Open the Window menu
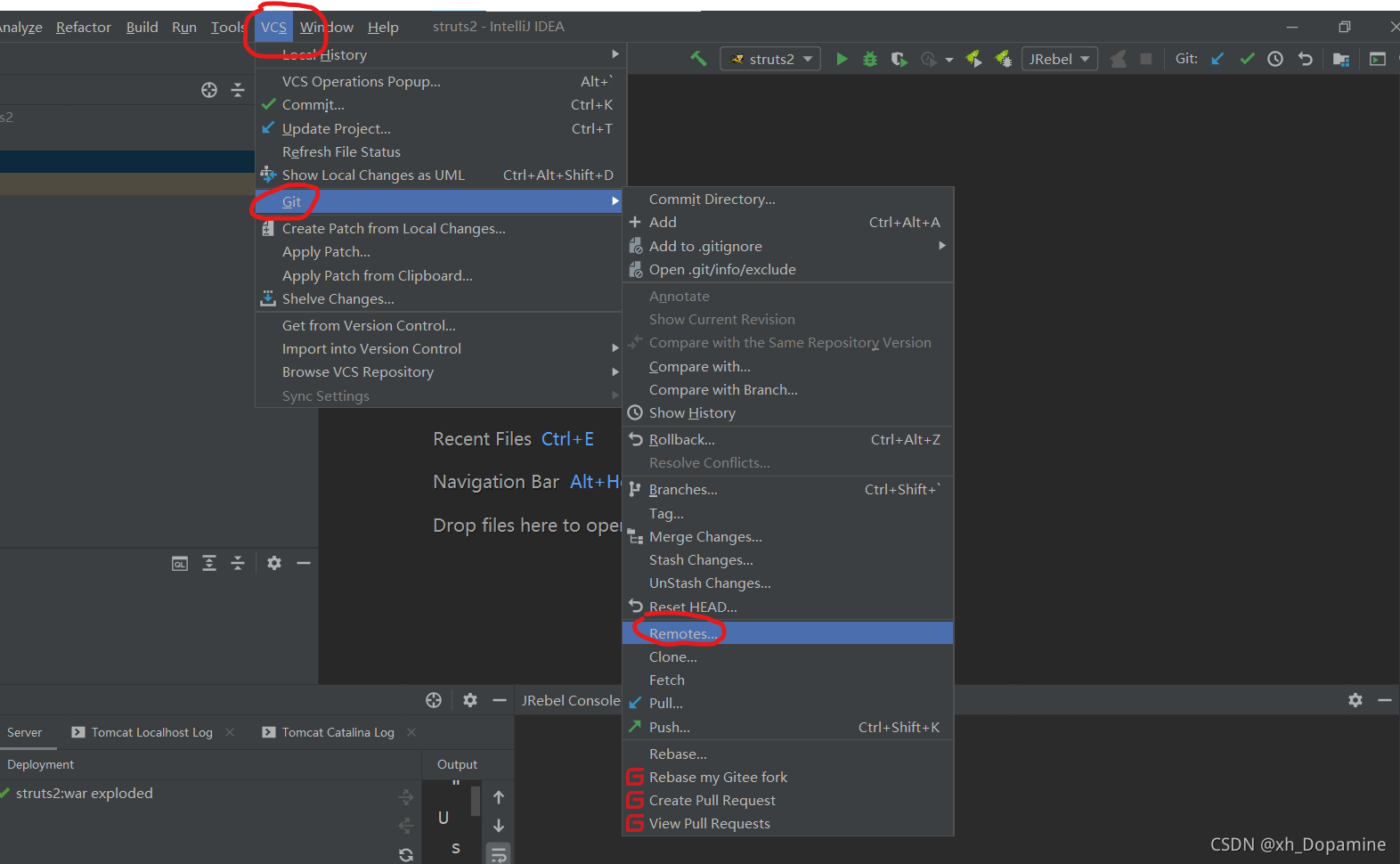 [326, 27]
